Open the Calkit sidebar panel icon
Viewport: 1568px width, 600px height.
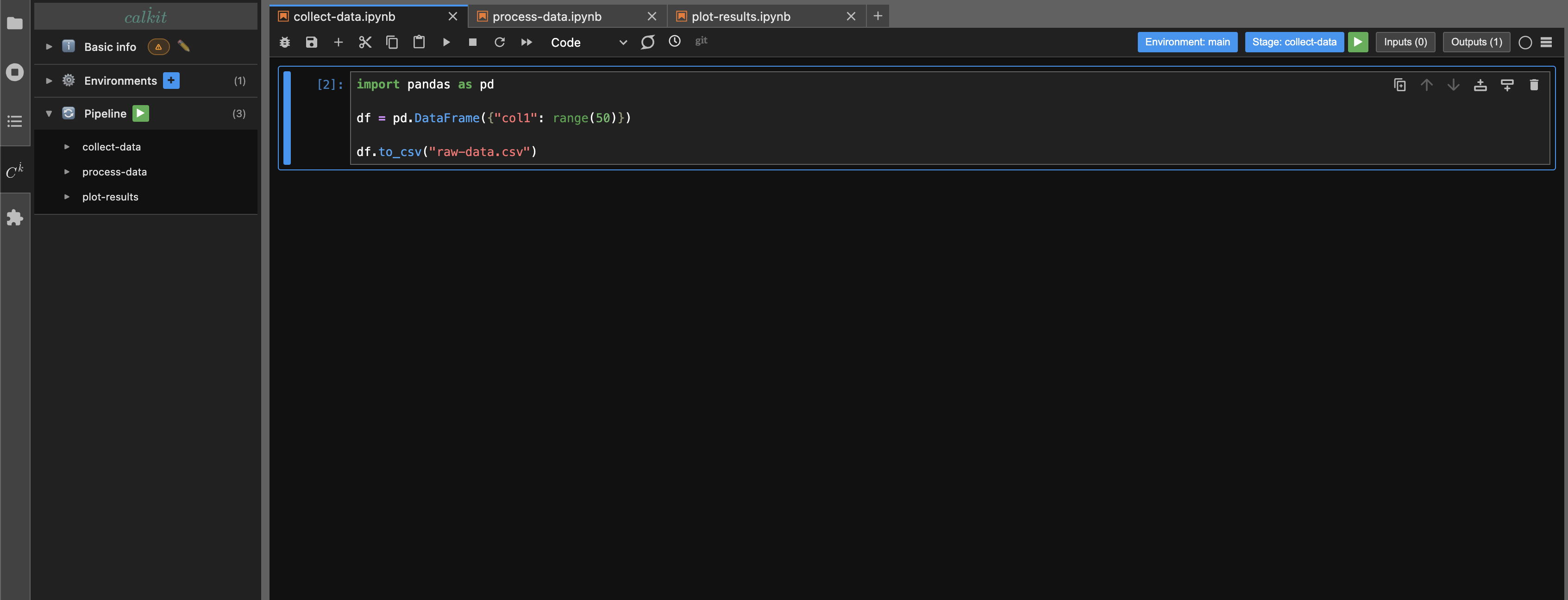coord(15,171)
